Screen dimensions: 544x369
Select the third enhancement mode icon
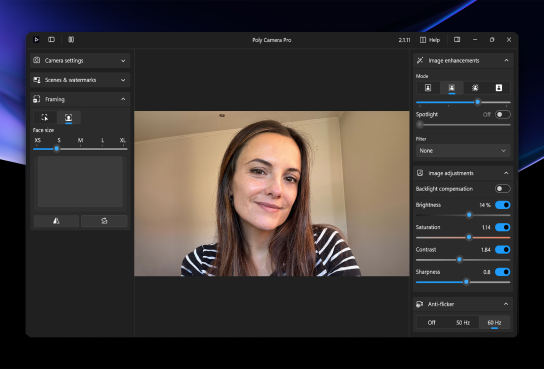pos(475,88)
